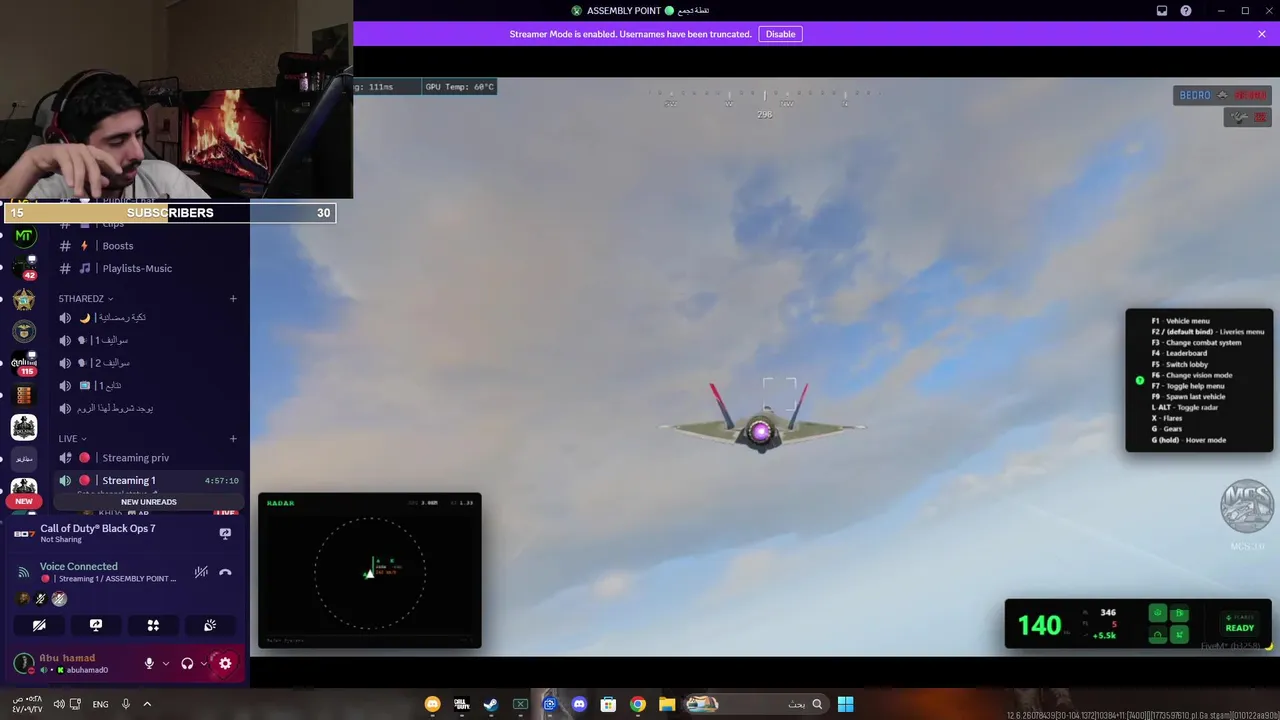Open the Call of Duty taskbar icon
The width and height of the screenshot is (1280, 720).
(461, 704)
